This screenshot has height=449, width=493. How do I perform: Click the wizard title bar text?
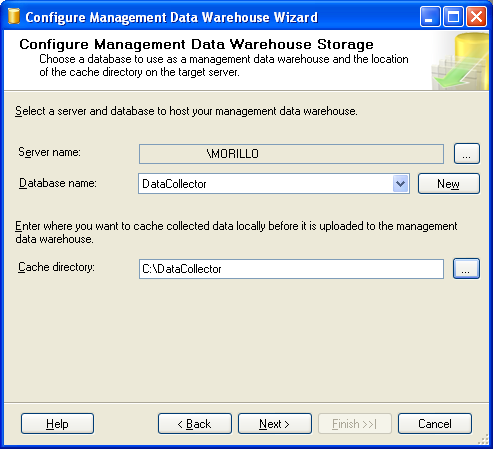[172, 17]
